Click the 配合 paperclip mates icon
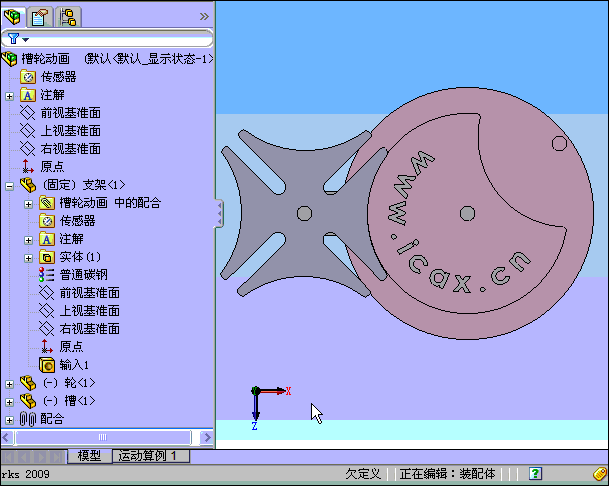This screenshot has width=609, height=486. click(28, 419)
